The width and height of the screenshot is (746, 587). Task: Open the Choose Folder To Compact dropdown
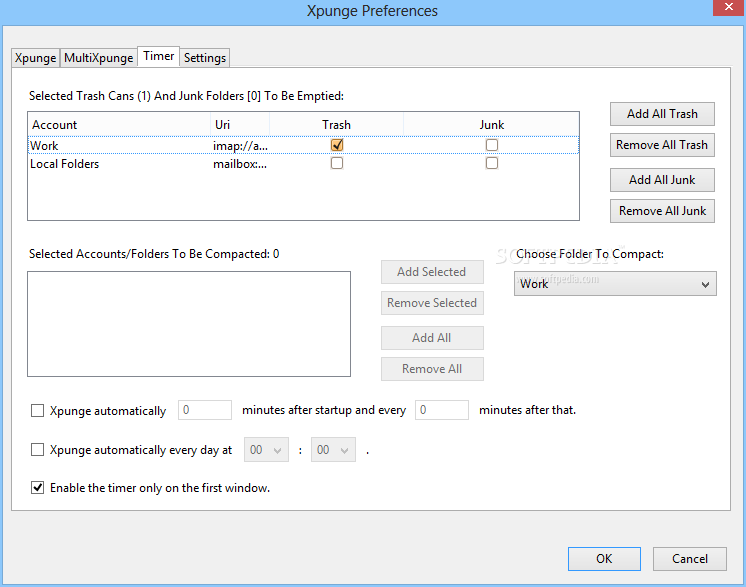tap(615, 284)
